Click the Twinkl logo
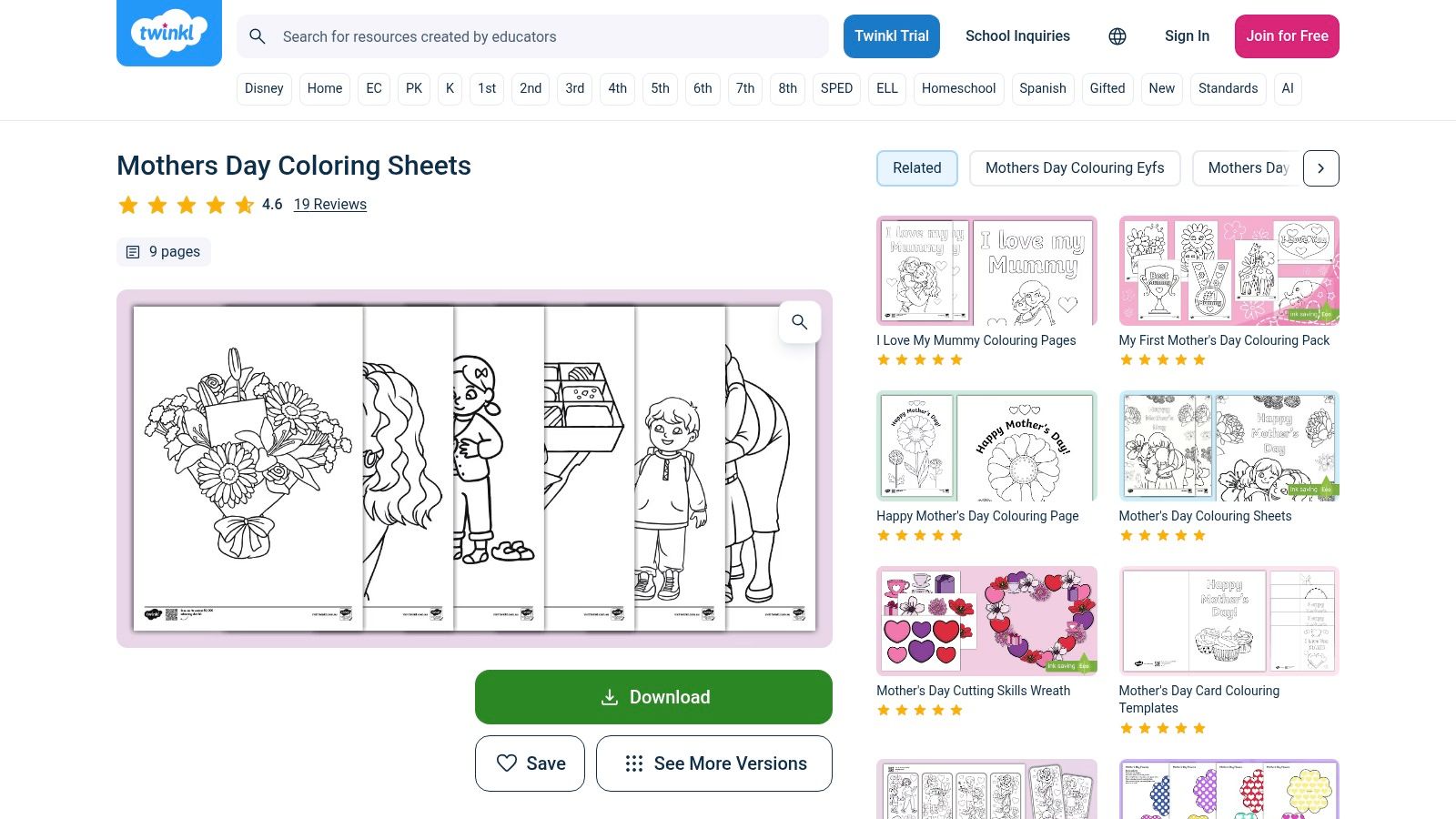 tap(169, 34)
